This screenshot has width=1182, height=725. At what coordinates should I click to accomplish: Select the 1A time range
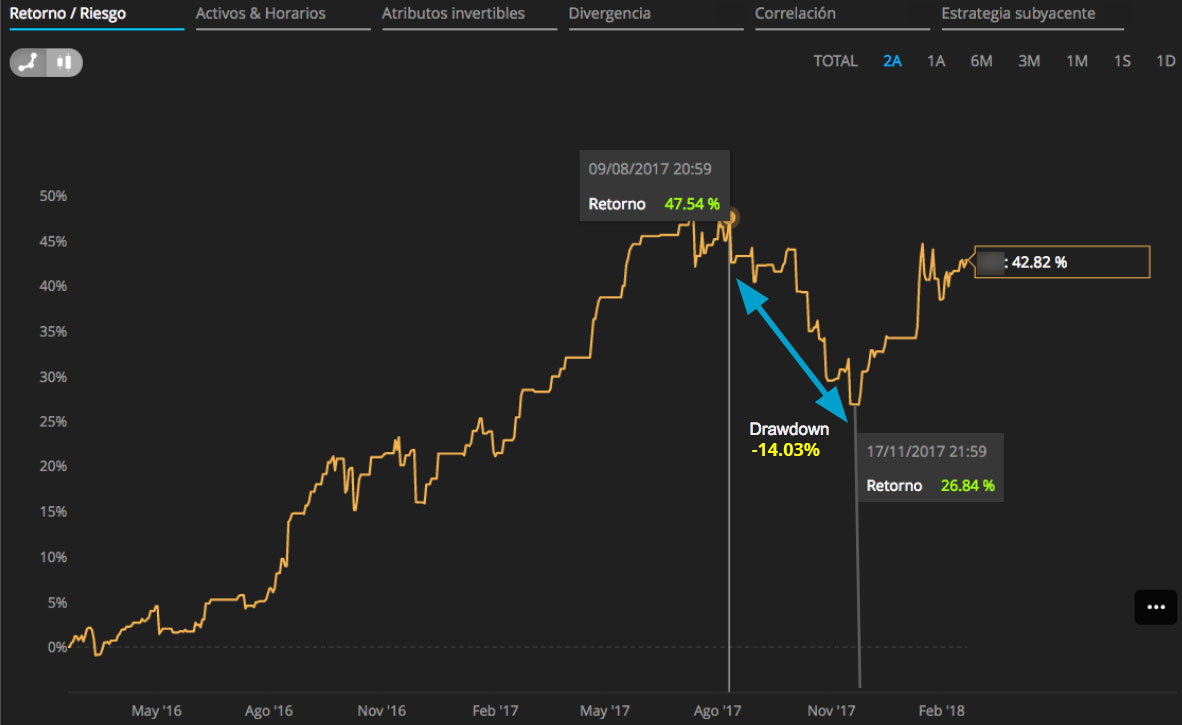click(x=936, y=61)
